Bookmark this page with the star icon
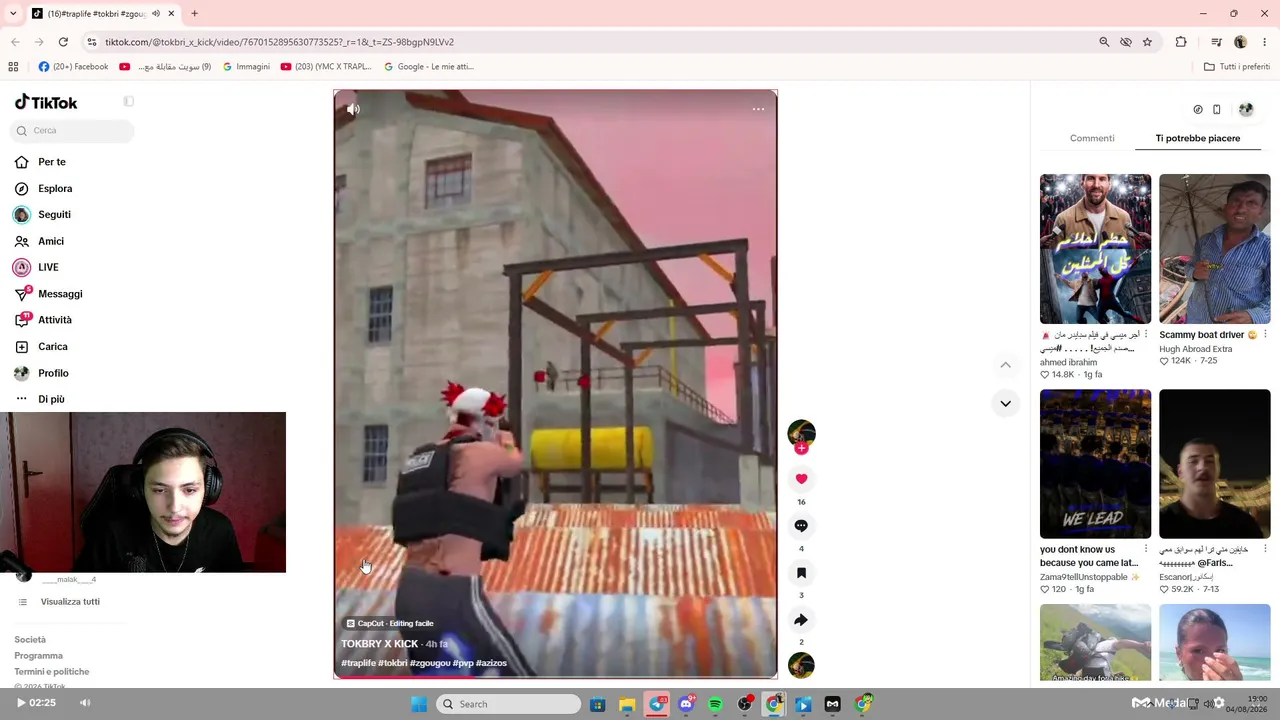The width and height of the screenshot is (1280, 720). 1147,42
